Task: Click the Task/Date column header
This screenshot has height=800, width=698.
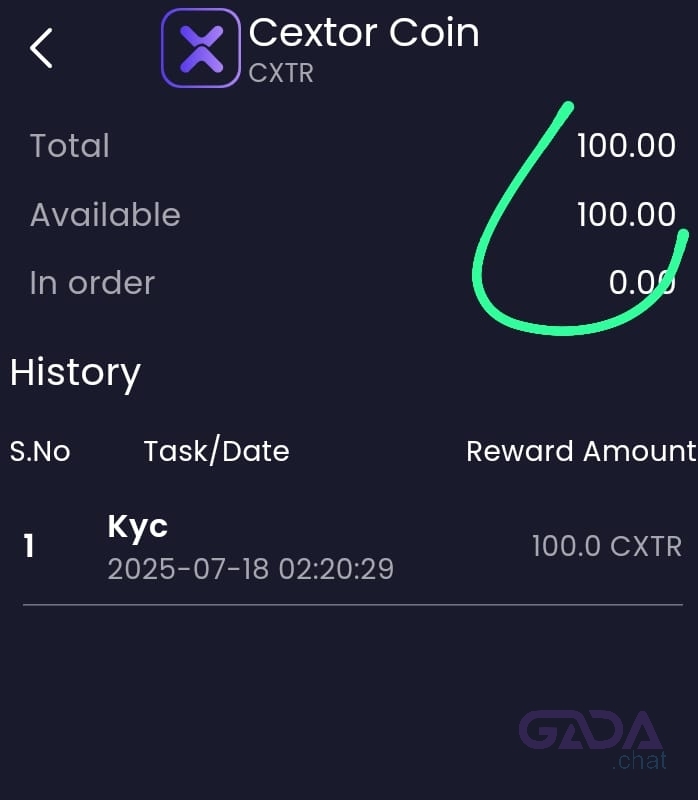Action: pyautogui.click(x=217, y=451)
